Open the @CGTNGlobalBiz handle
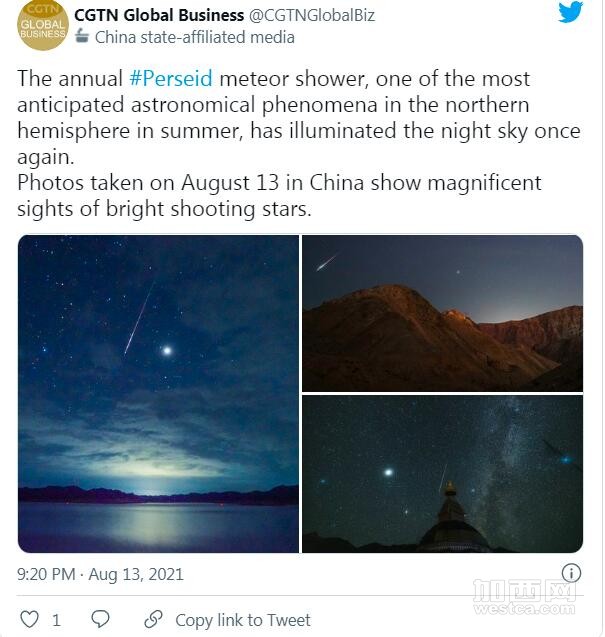This screenshot has width=605, height=637. [x=312, y=15]
